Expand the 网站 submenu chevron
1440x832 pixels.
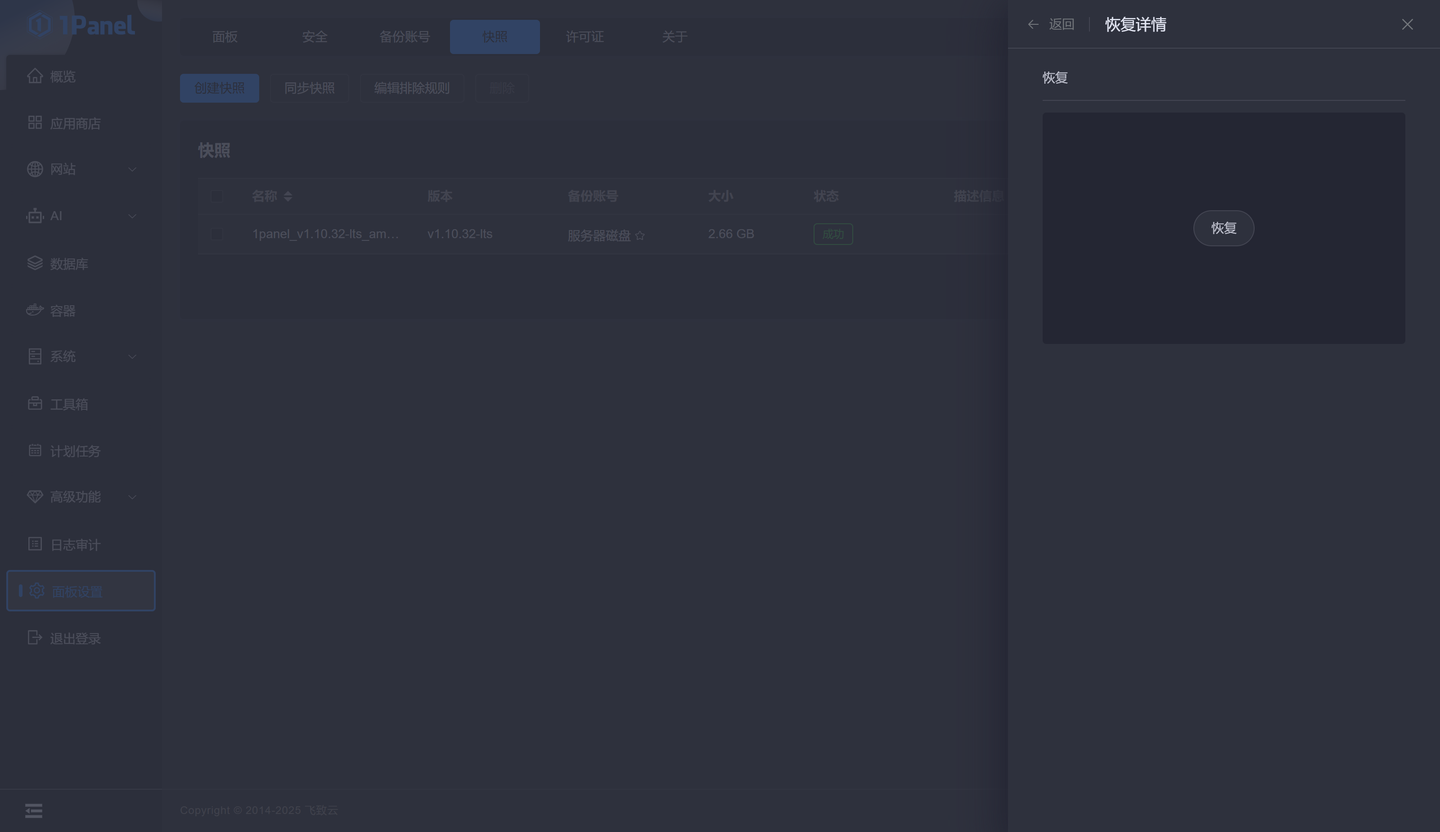pos(132,170)
